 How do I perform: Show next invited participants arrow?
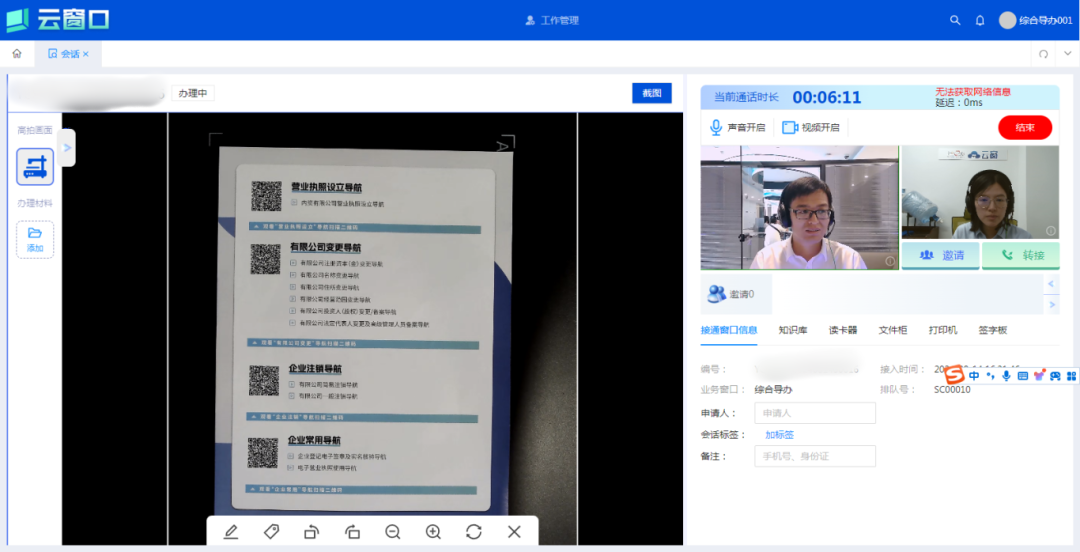coord(1052,305)
